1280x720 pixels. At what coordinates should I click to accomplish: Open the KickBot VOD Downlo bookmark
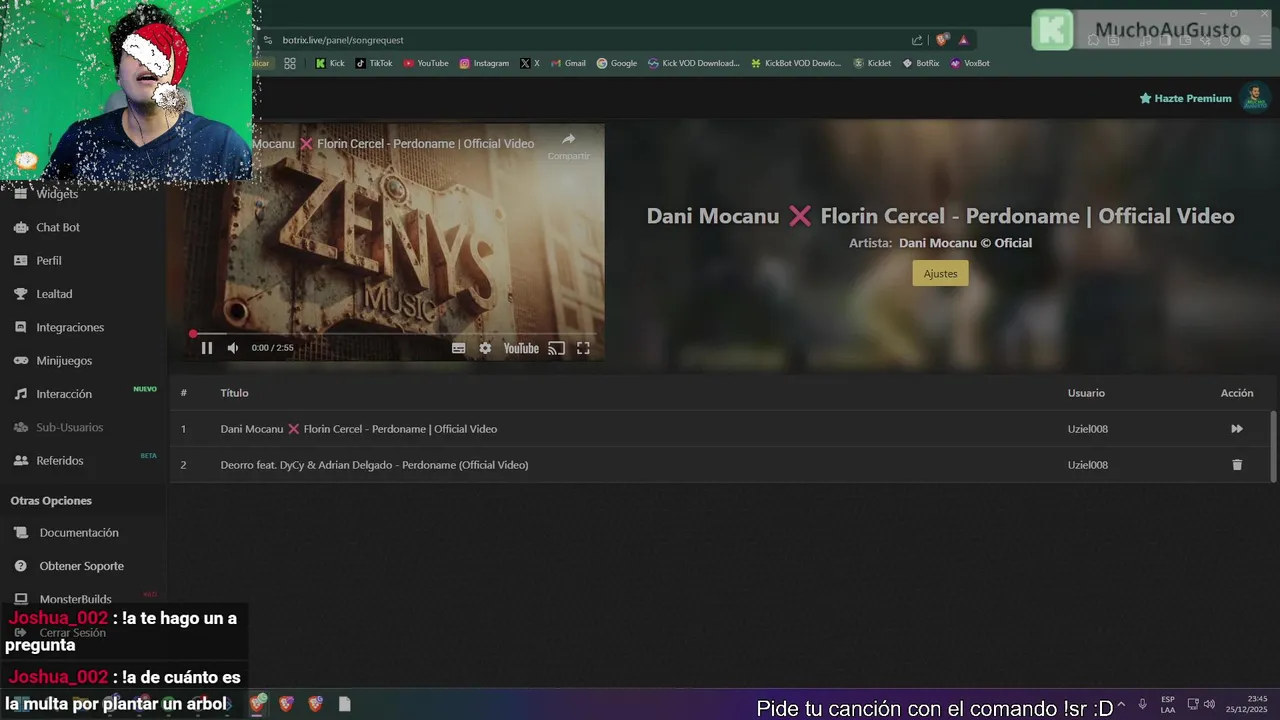point(797,63)
